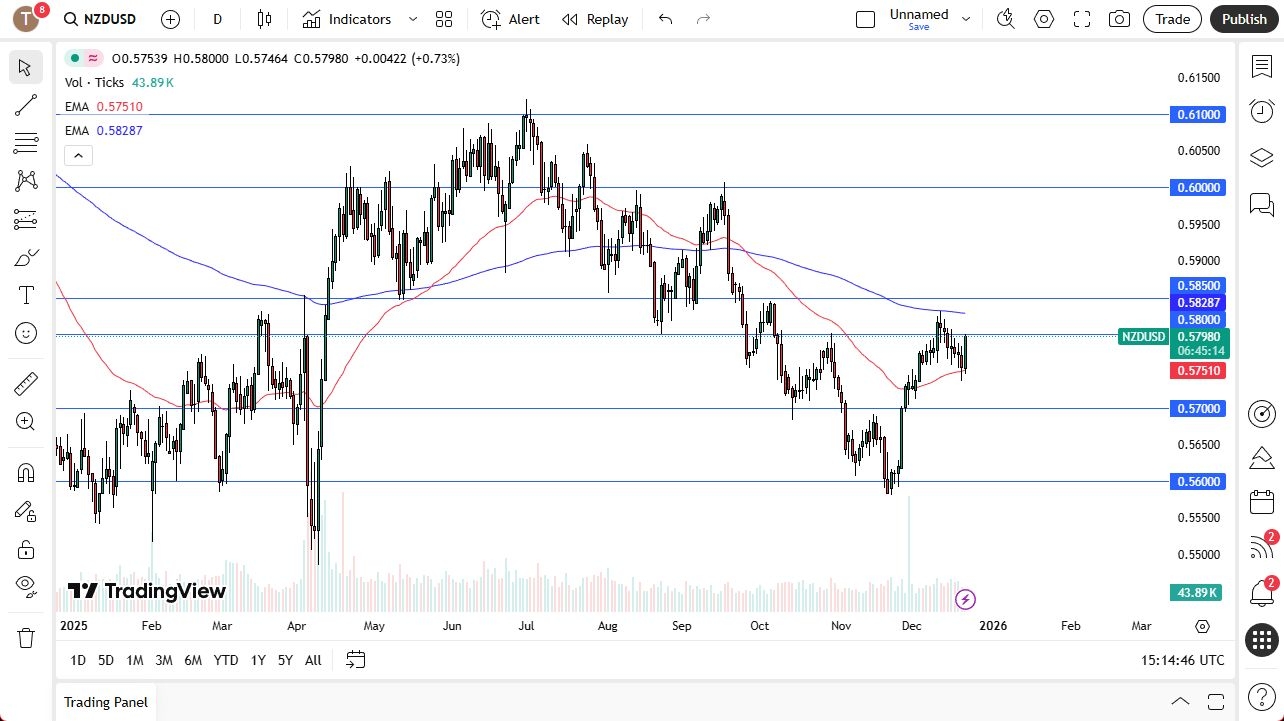This screenshot has height=721, width=1284.
Task: Click the Publish button
Action: (x=1244, y=19)
